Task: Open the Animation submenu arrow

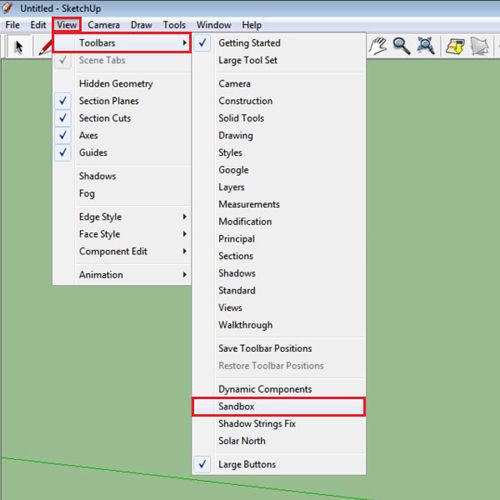Action: click(x=184, y=275)
